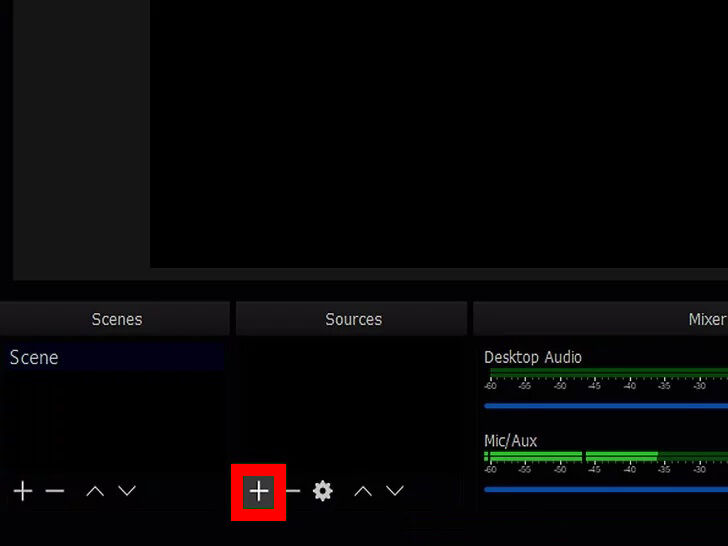This screenshot has height=546, width=728.
Task: Move the selected source down
Action: (x=395, y=491)
